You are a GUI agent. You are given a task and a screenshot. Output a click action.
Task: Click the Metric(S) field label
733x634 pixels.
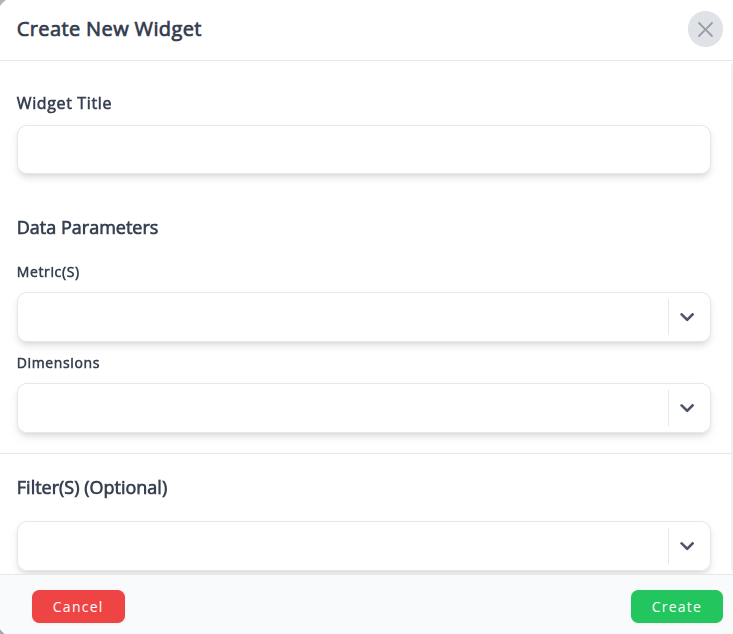pos(48,272)
